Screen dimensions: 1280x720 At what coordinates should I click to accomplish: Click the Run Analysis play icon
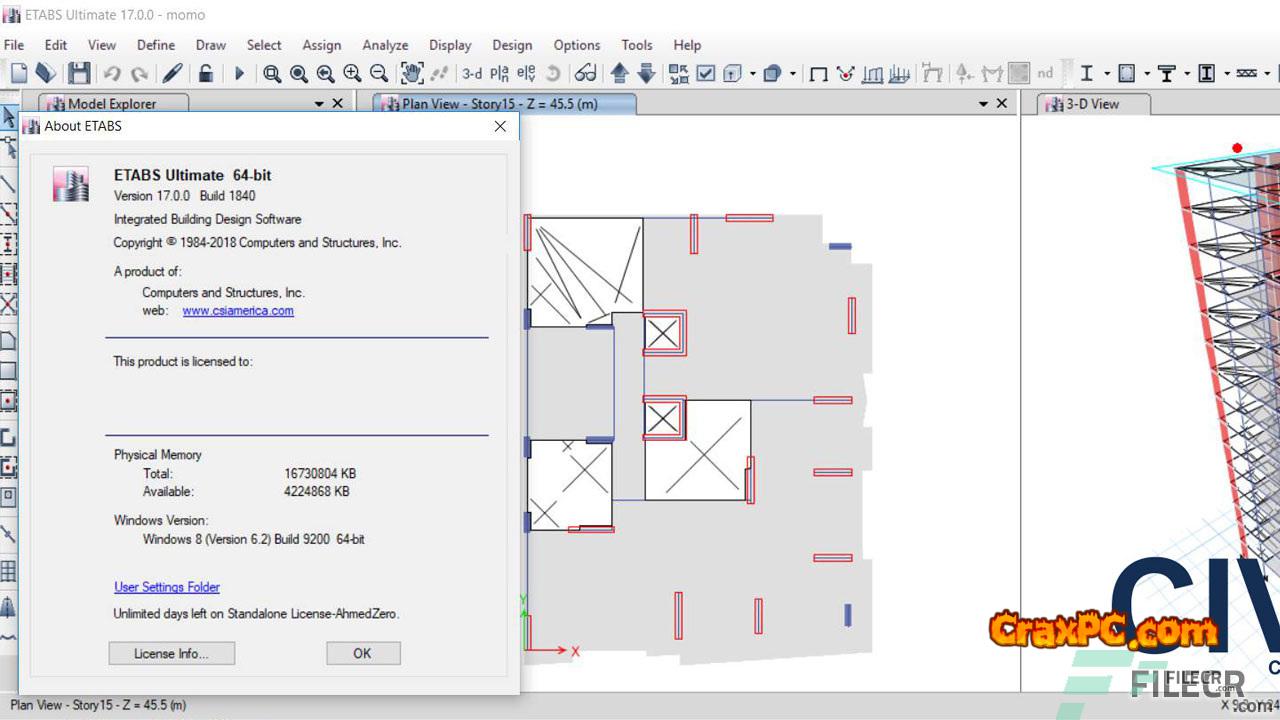[239, 73]
